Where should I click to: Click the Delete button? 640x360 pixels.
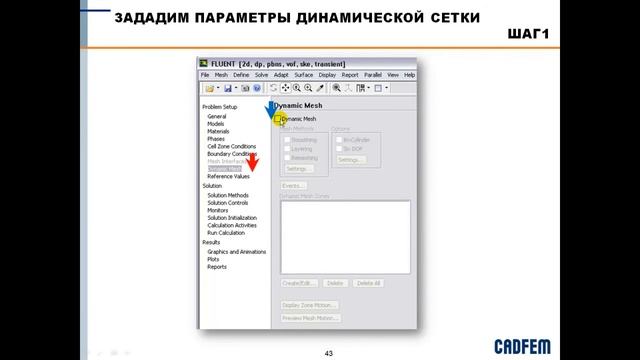coord(335,283)
